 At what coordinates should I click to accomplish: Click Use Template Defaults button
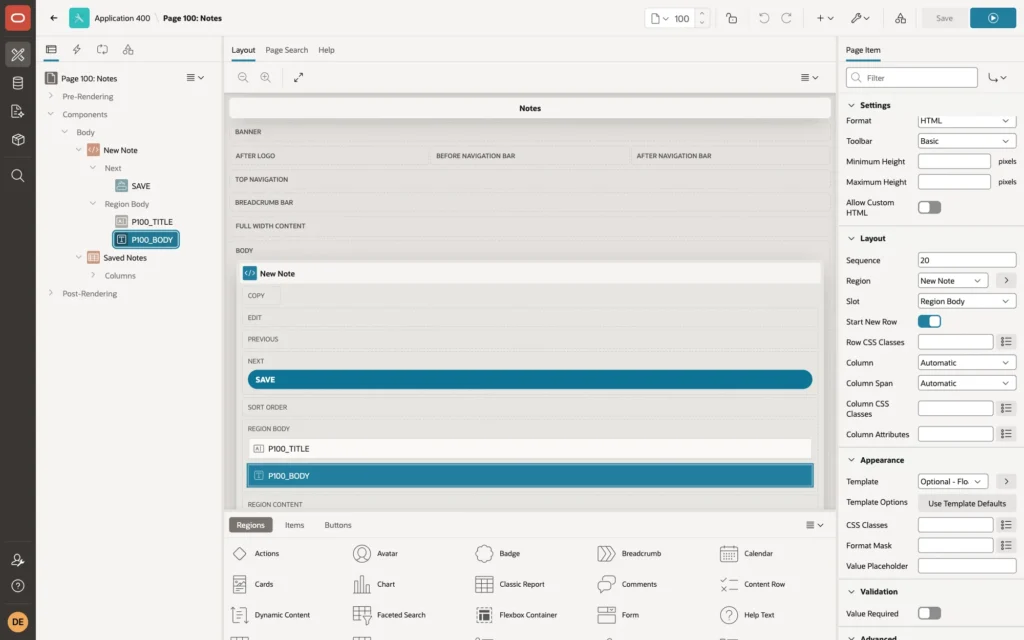point(967,504)
